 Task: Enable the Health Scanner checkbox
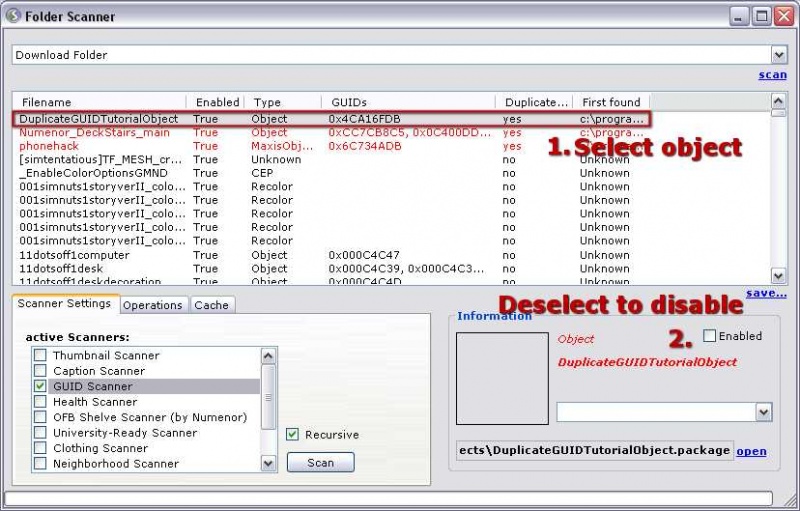(x=40, y=401)
